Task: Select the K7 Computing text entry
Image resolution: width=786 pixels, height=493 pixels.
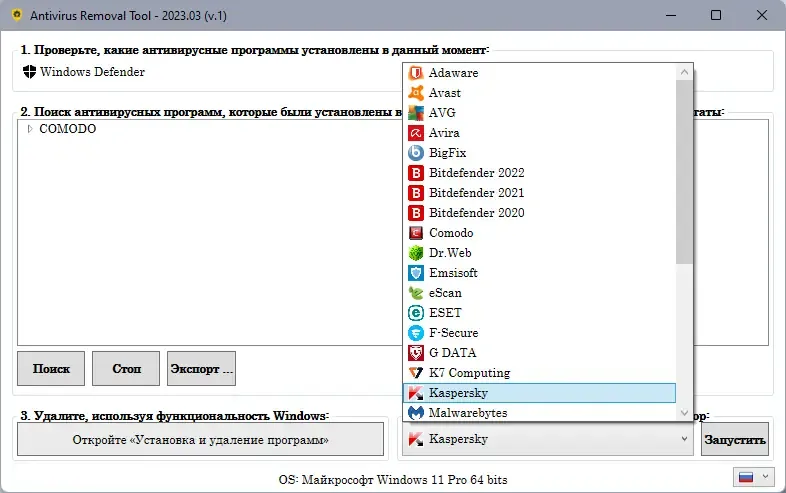Action: point(470,373)
